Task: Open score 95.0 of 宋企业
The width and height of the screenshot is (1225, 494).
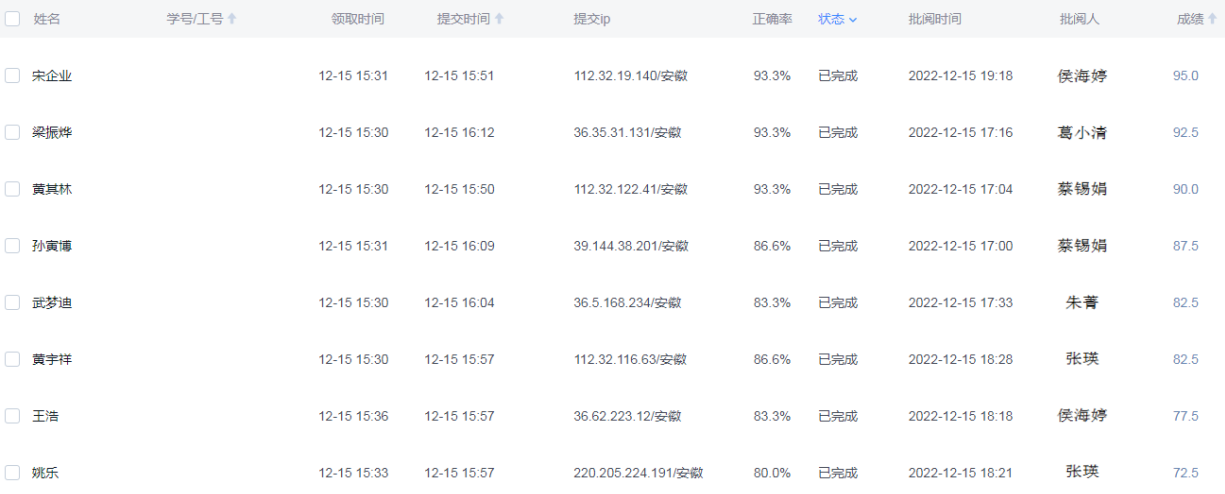Action: point(1185,76)
